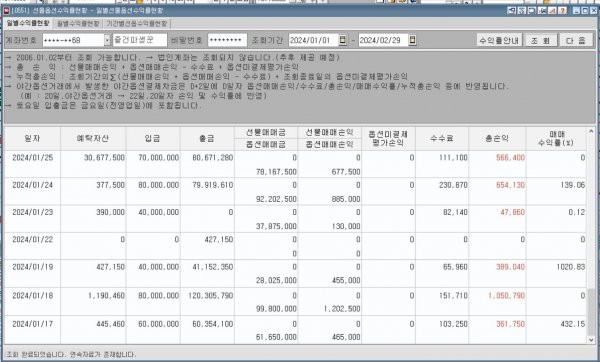The image size is (600, 362).
Task: Click the 출금 column header
Action: point(207,139)
